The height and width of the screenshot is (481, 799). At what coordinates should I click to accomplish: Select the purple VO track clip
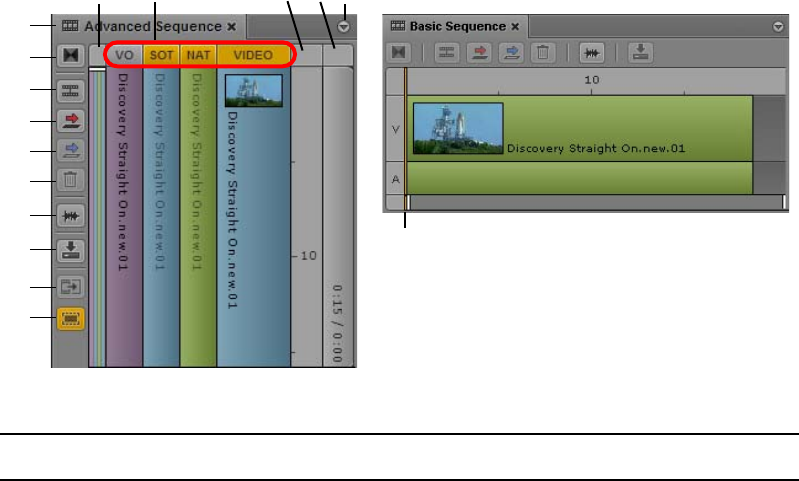124,217
